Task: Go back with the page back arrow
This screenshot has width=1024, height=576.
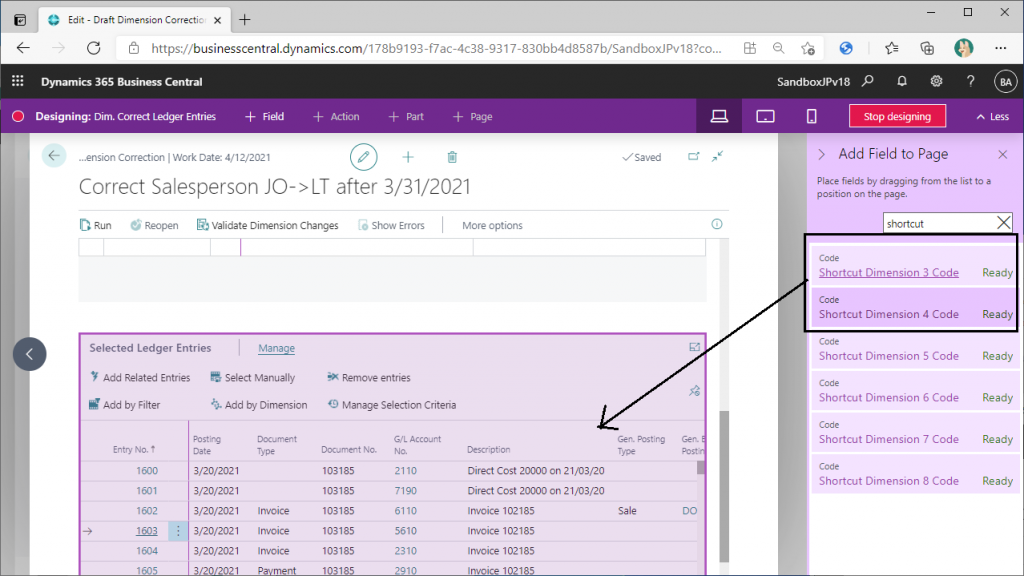Action: (x=54, y=155)
